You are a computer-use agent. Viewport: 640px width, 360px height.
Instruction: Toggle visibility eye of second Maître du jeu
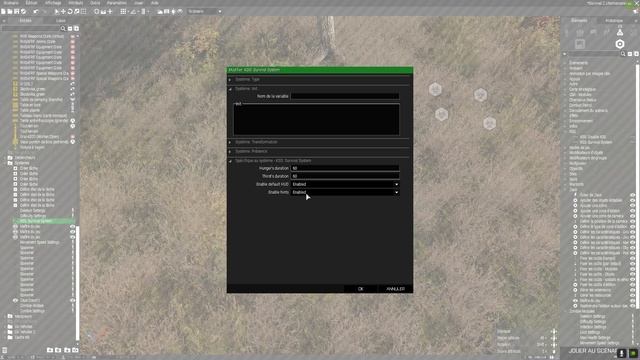[72, 232]
